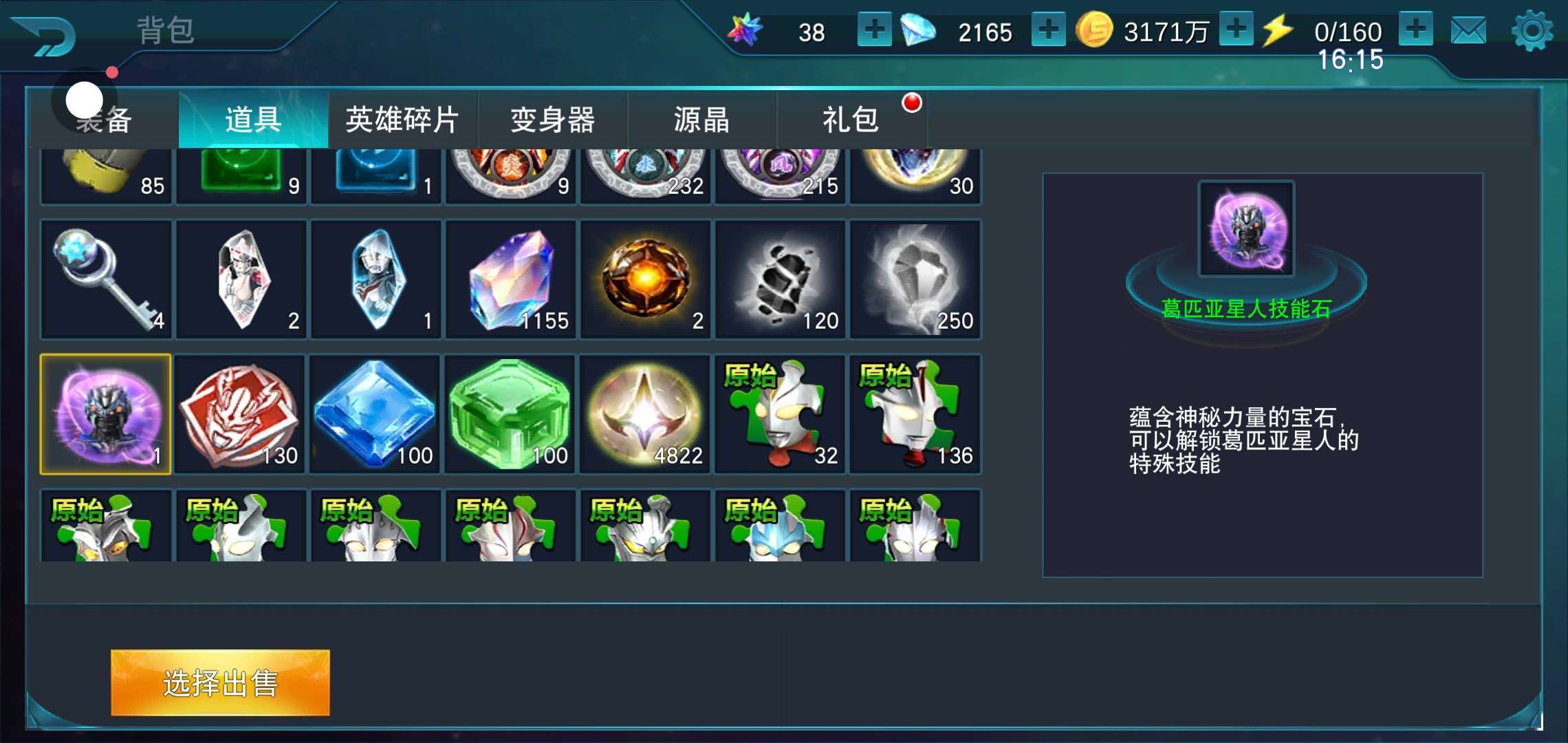Viewport: 1568px width, 743px height.
Task: Select the green cube gem item
Action: click(x=510, y=414)
